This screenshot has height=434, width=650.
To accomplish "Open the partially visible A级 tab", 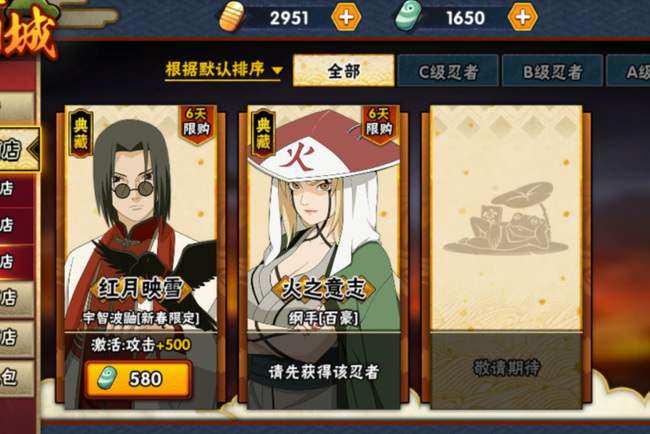I will (x=628, y=71).
